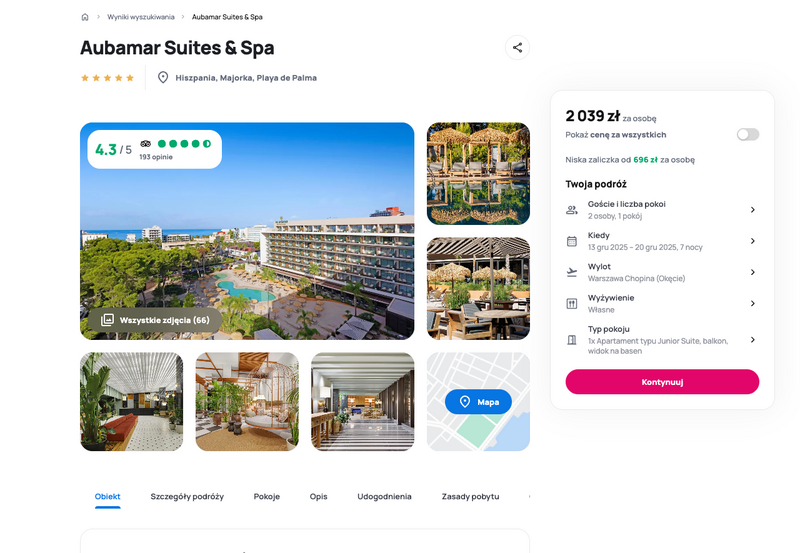The height and width of the screenshot is (553, 800).
Task: Open the hotel lobby thumbnail with red sofa
Action: pos(132,401)
